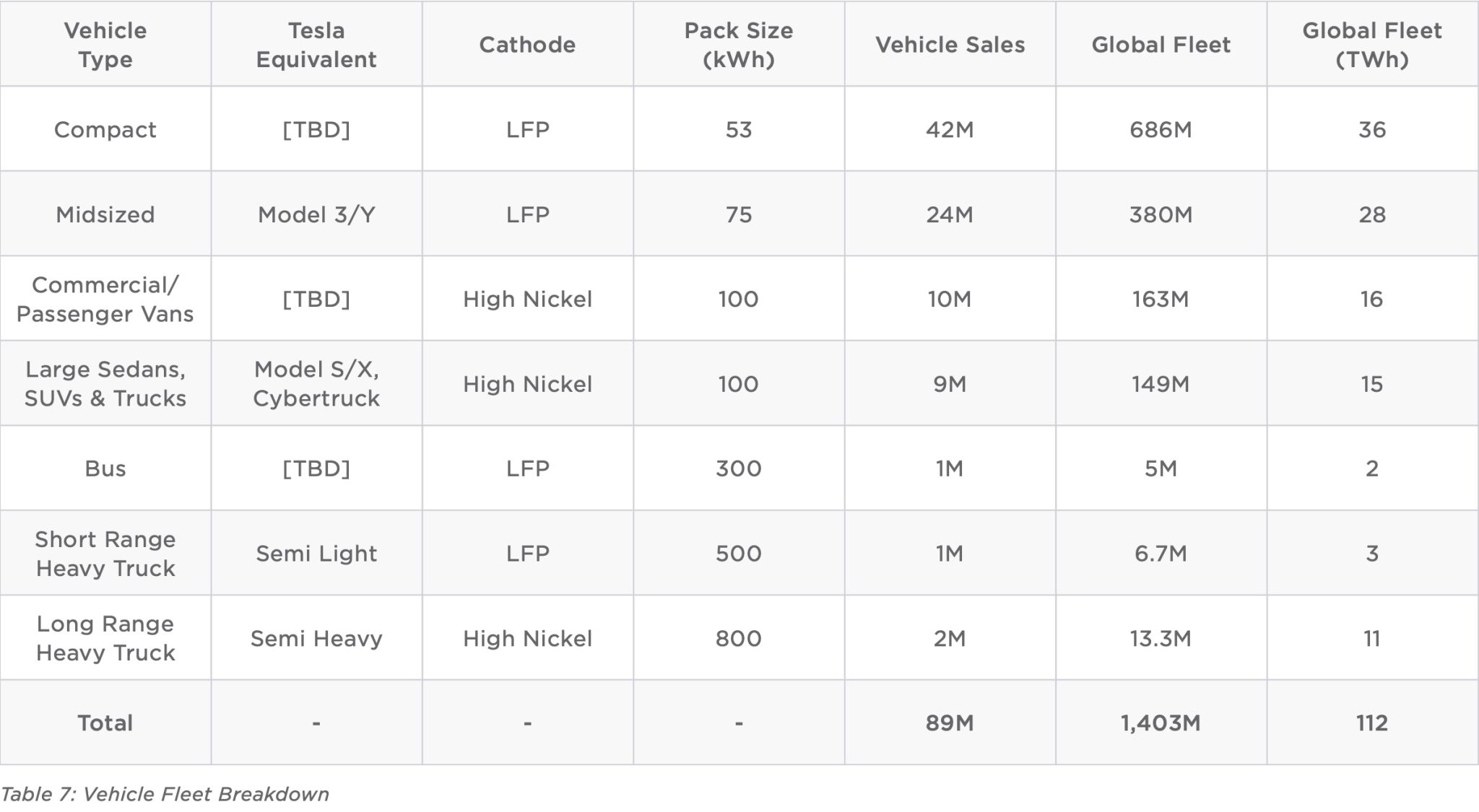
Task: Click the Vehicle Sales column header
Action: tap(950, 45)
